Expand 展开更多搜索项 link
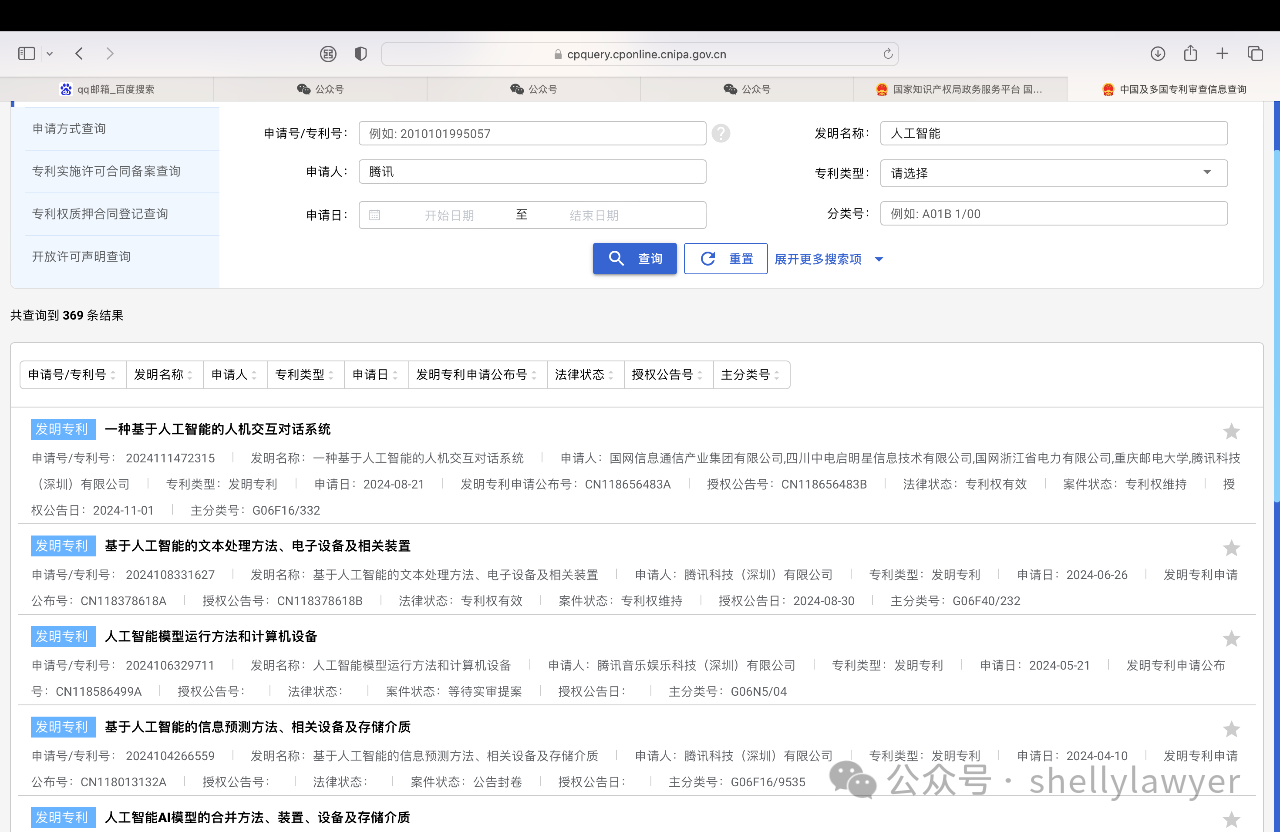Screen dimensions: 1280x832 tap(829, 259)
